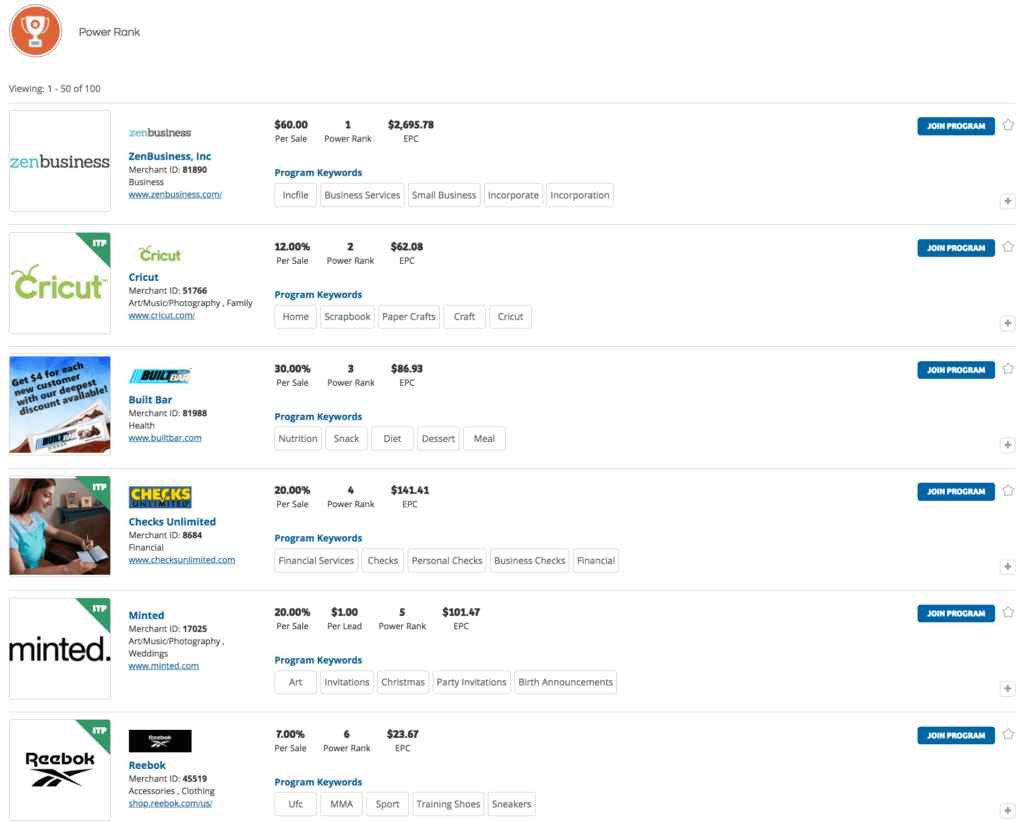
Task: Click the large ZenBusiness logo thumbnail
Action: pyautogui.click(x=60, y=161)
